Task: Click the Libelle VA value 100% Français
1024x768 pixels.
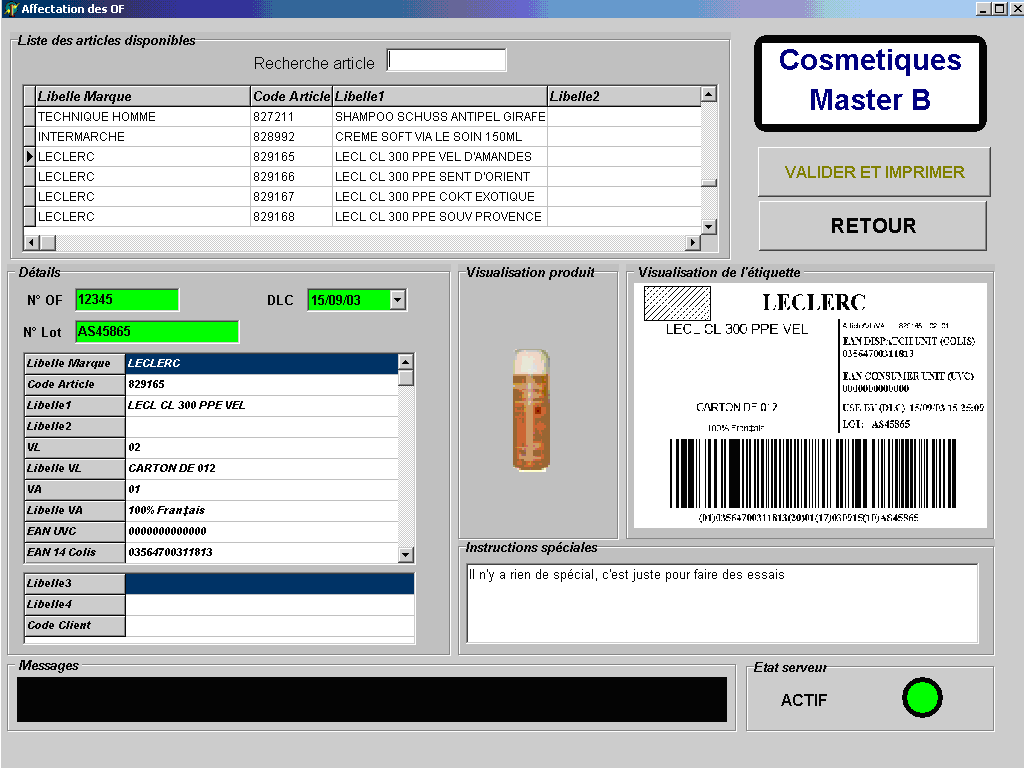Action: click(x=261, y=510)
